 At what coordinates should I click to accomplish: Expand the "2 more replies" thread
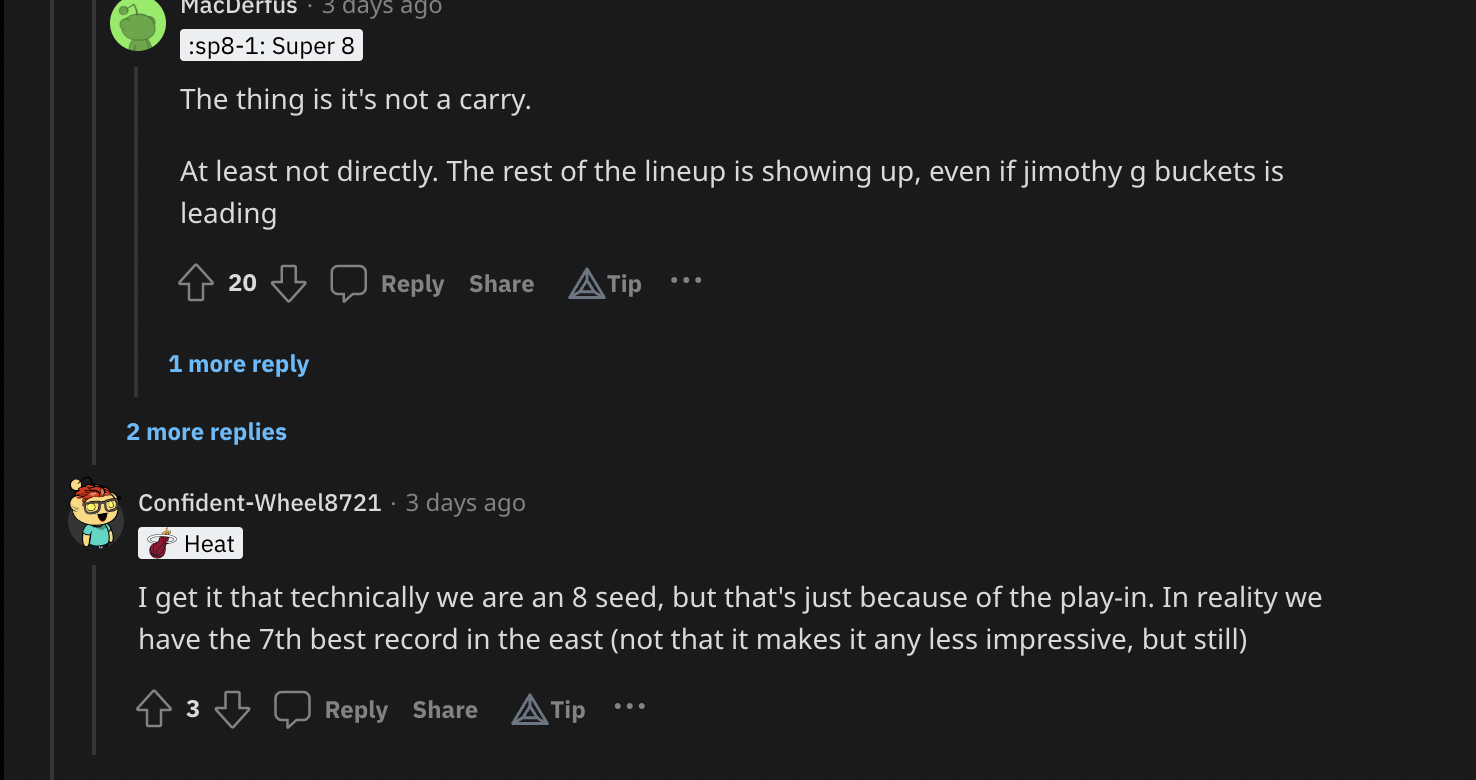coord(206,432)
